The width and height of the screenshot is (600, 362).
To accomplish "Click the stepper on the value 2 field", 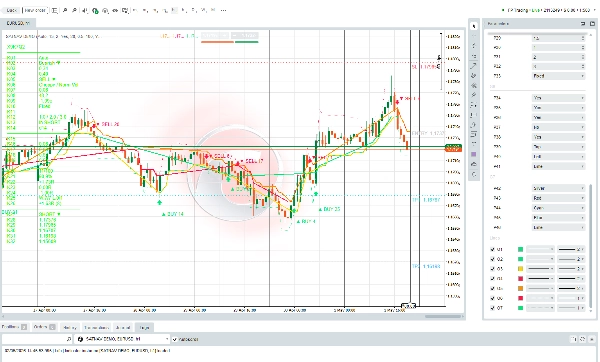I will pos(583,57).
